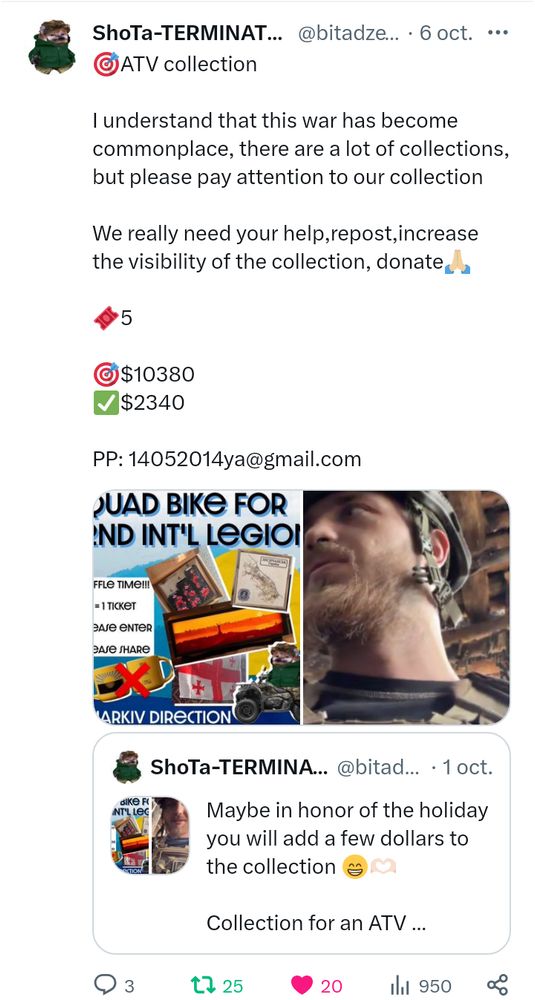Screen dimensions: 535x1000
Task: Click the reply comment bubble icon
Action: [x=104, y=985]
